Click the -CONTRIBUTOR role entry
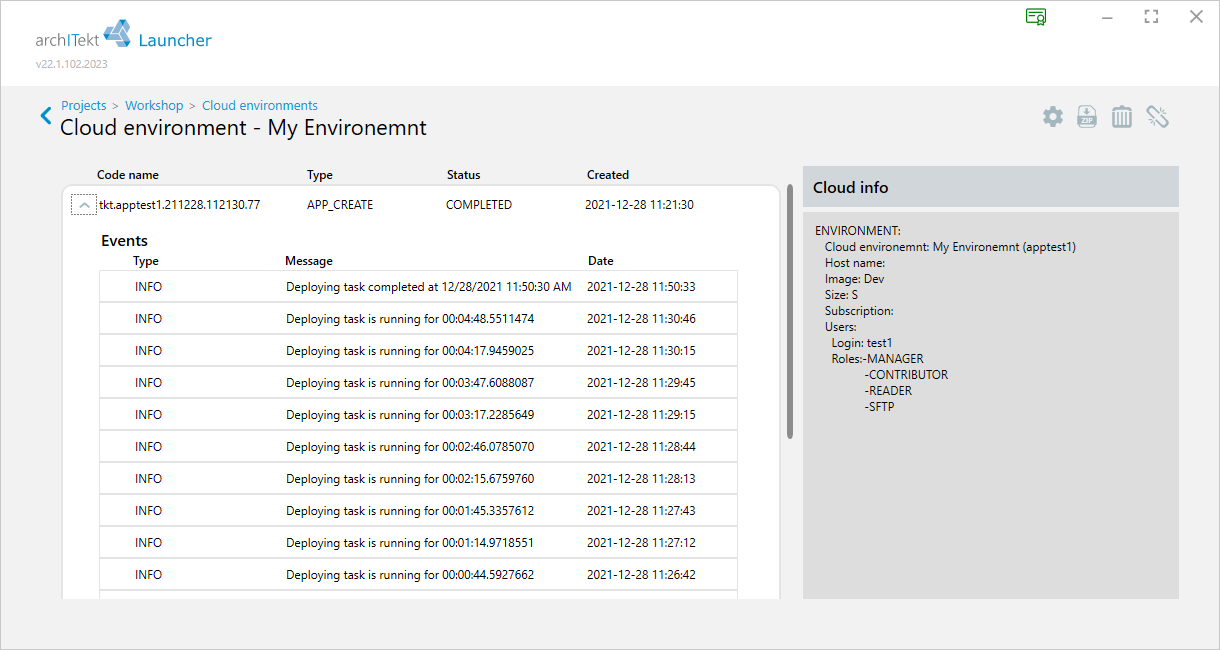Viewport: 1220px width, 650px height. [906, 375]
